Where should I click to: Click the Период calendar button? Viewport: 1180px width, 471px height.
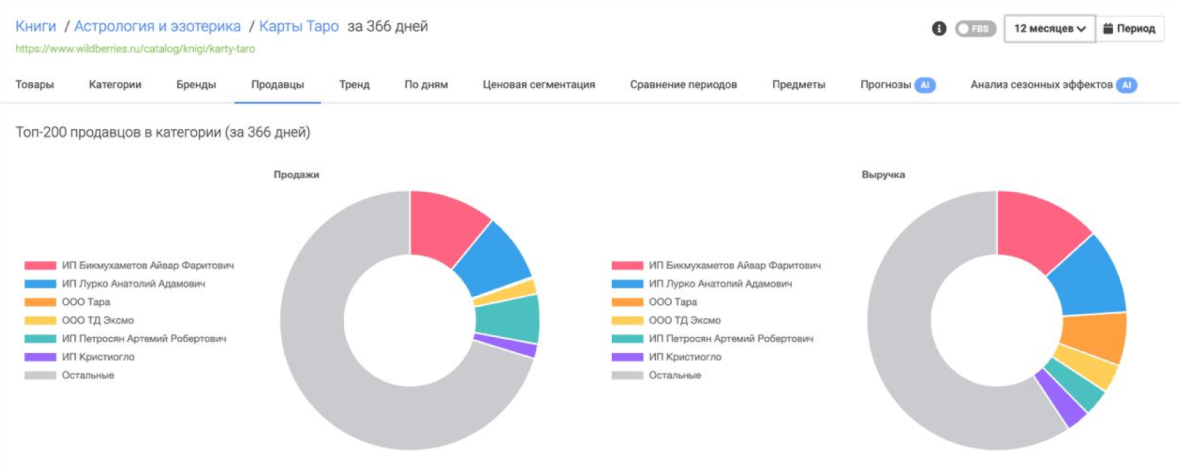point(1130,29)
